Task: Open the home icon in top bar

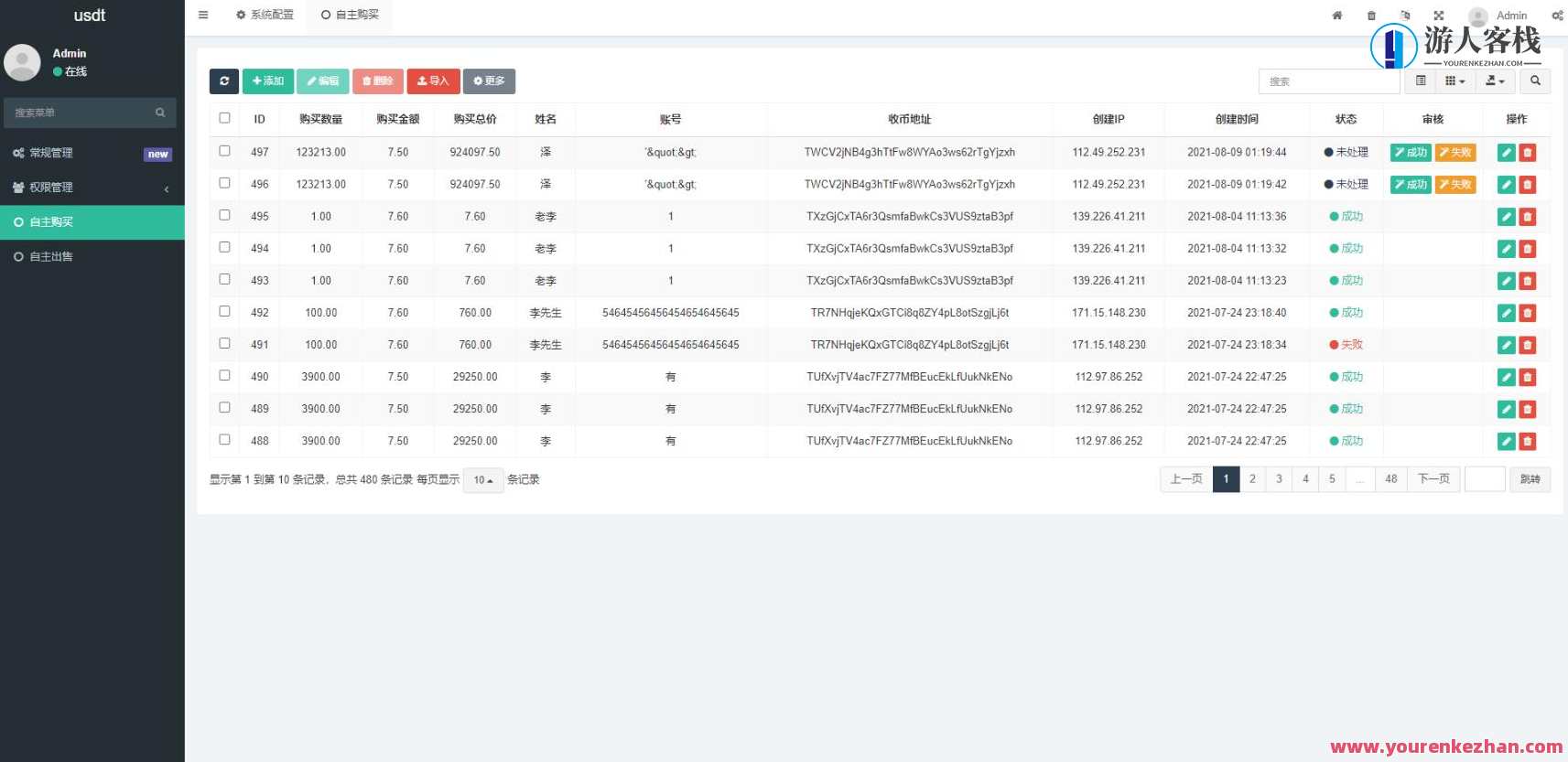Action: [x=1336, y=16]
